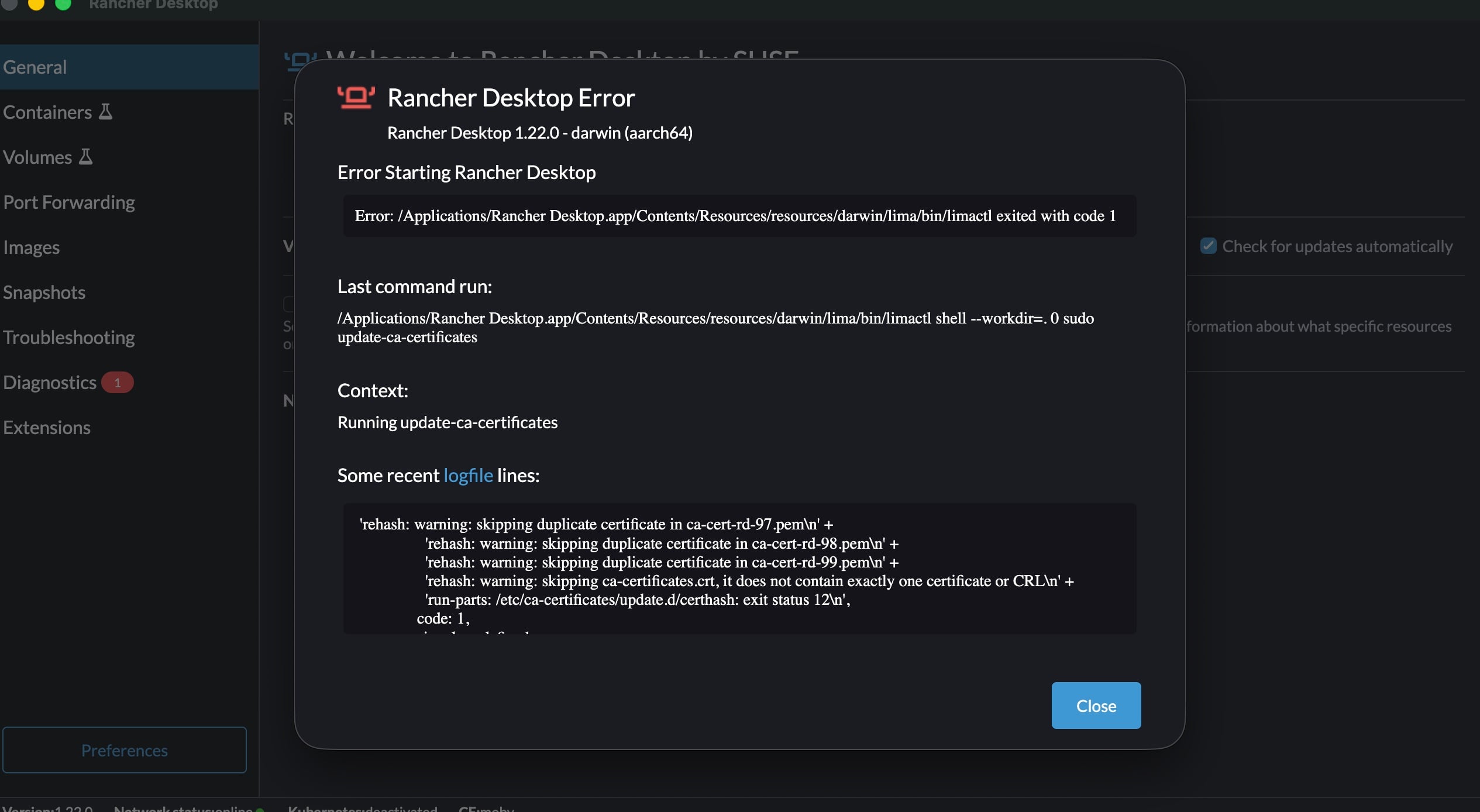Click the flask icon beside Volumes
This screenshot has height=812, width=1480.
click(85, 157)
